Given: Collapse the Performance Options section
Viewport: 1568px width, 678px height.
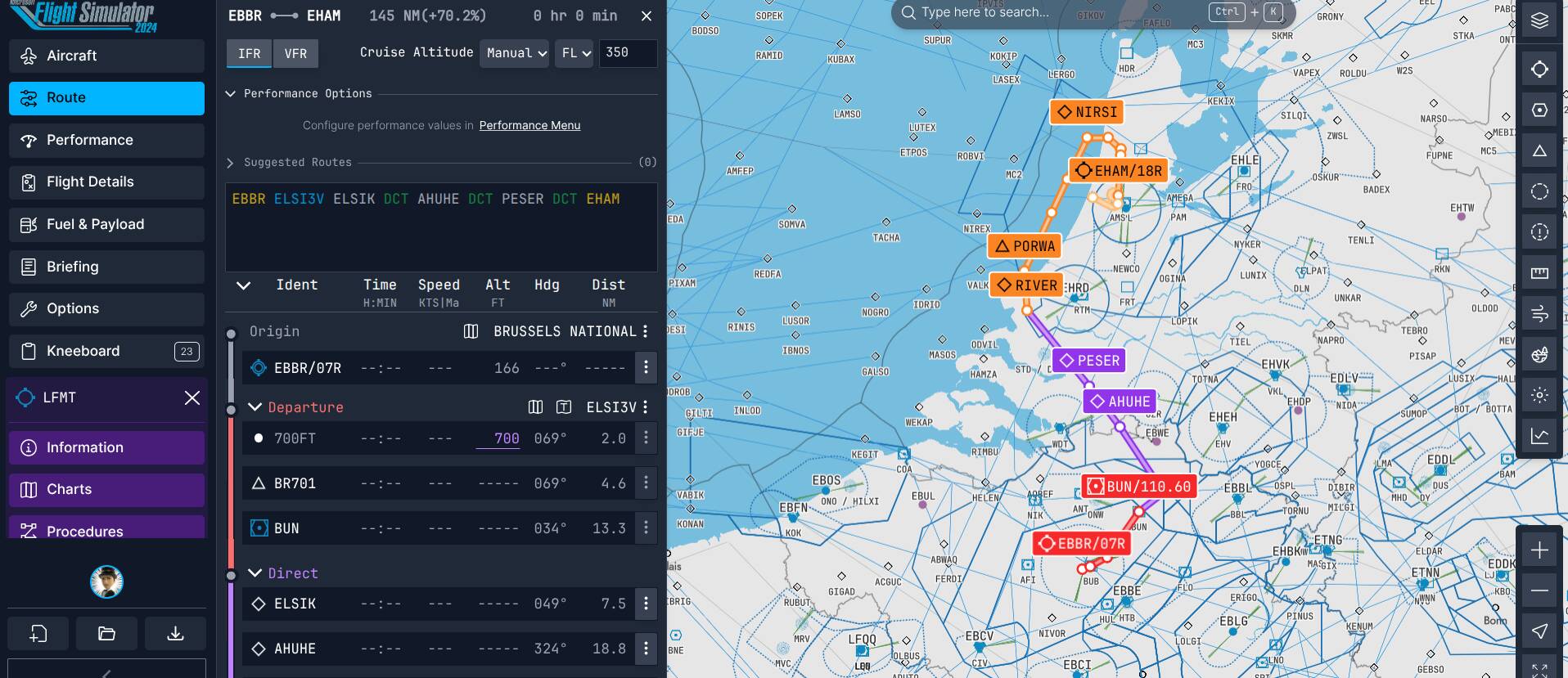Looking at the screenshot, I should pos(231,94).
